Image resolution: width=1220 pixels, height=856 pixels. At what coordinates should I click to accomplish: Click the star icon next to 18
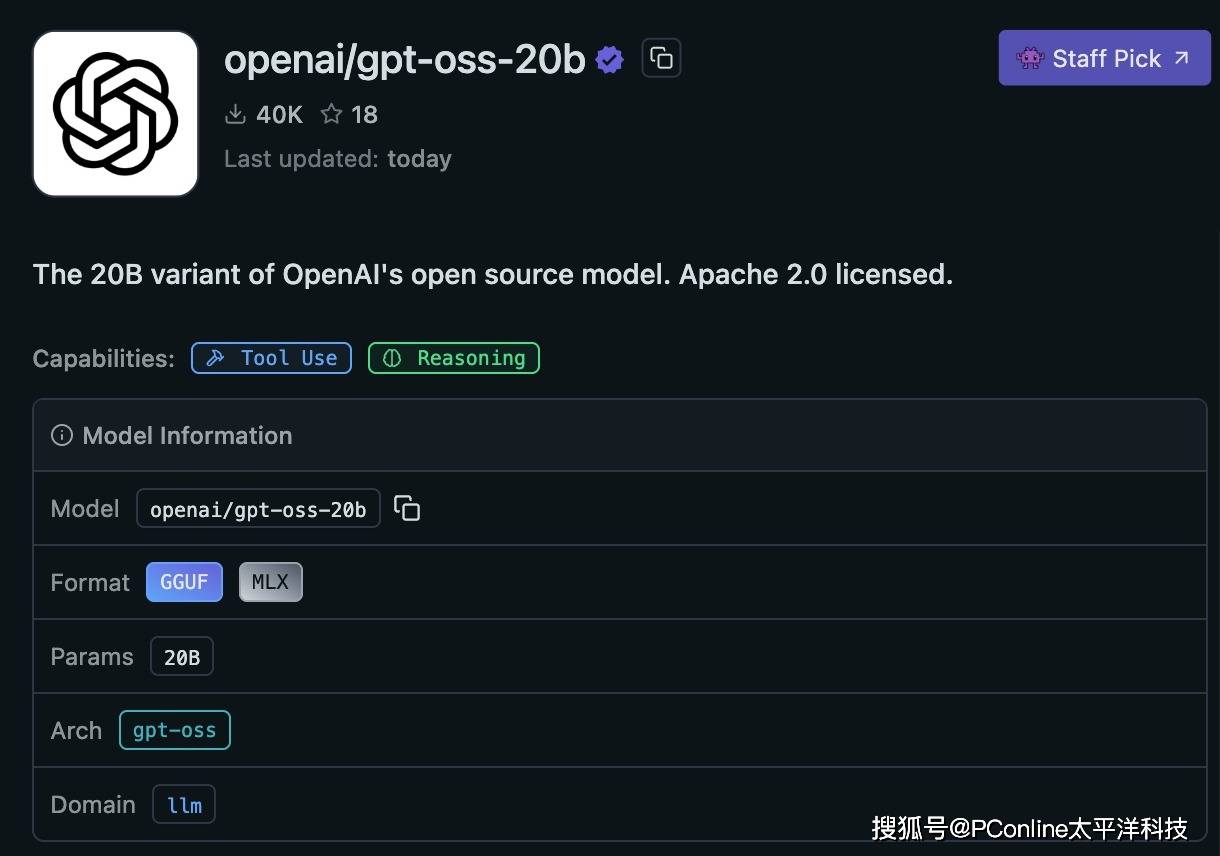point(331,114)
